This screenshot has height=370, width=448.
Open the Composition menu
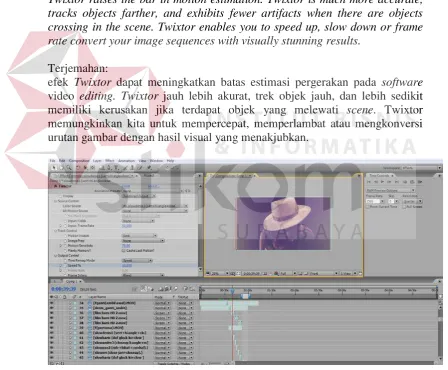[x=79, y=161]
